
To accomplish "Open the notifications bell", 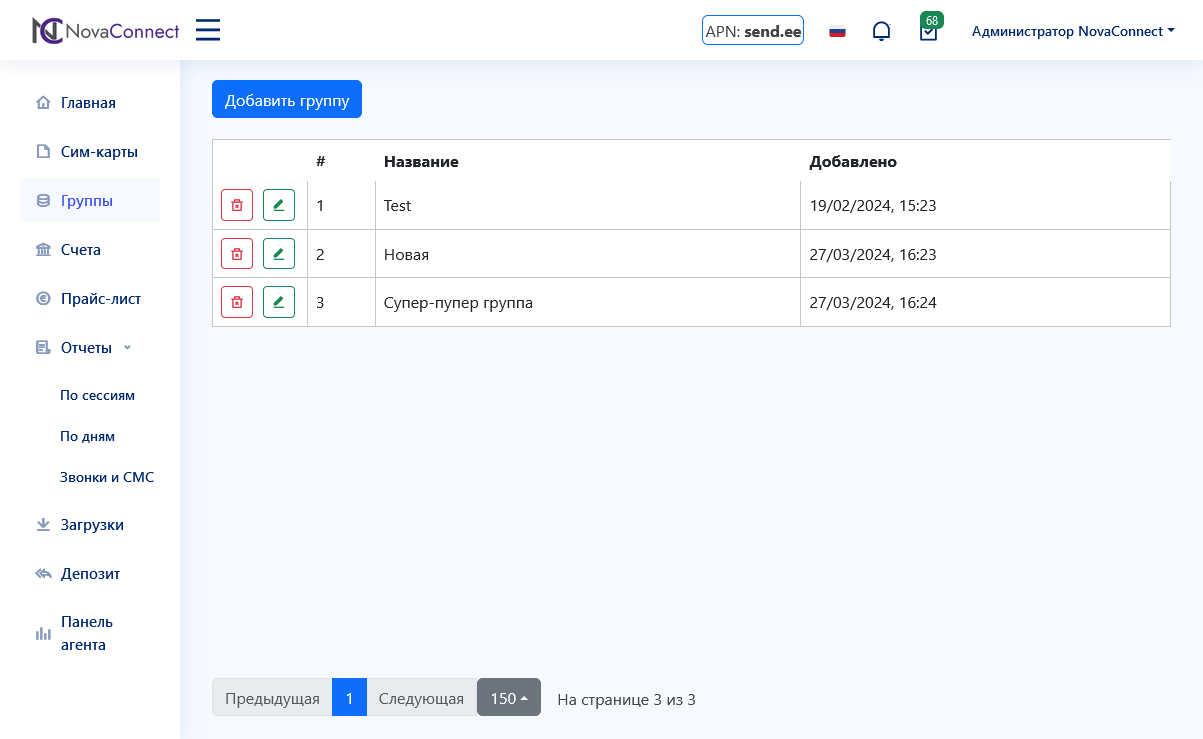I will click(x=881, y=31).
